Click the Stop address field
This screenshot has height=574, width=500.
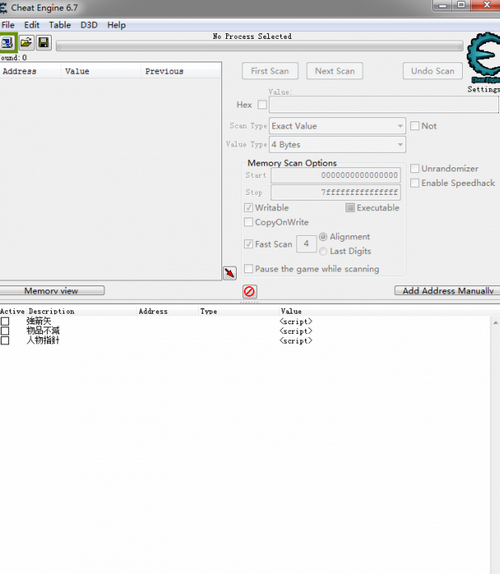[335, 192]
